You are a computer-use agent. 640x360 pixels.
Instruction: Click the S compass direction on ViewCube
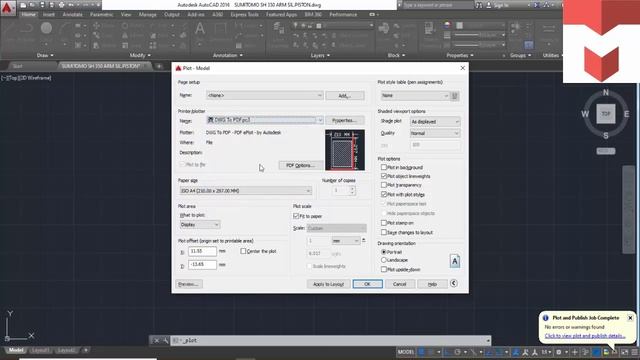point(606,136)
